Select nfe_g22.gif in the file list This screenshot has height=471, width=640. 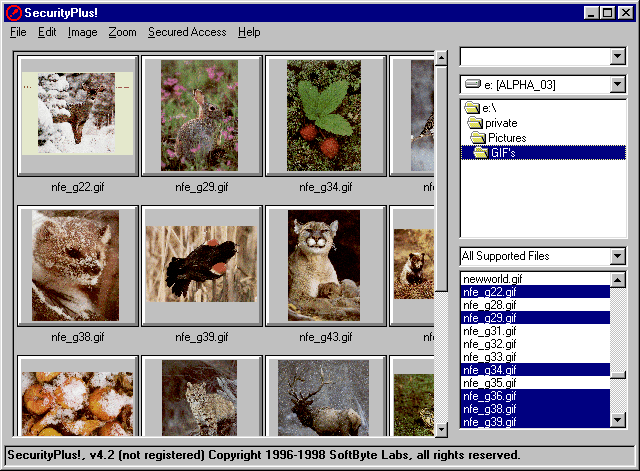click(x=536, y=292)
